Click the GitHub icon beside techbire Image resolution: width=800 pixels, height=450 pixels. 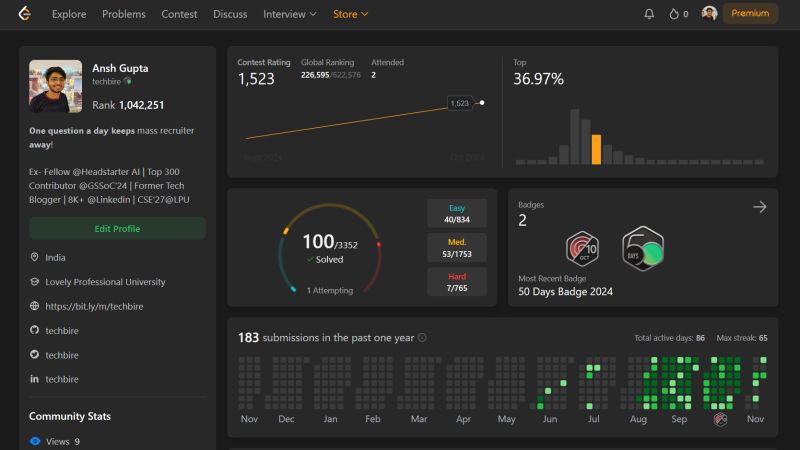pyautogui.click(x=34, y=330)
